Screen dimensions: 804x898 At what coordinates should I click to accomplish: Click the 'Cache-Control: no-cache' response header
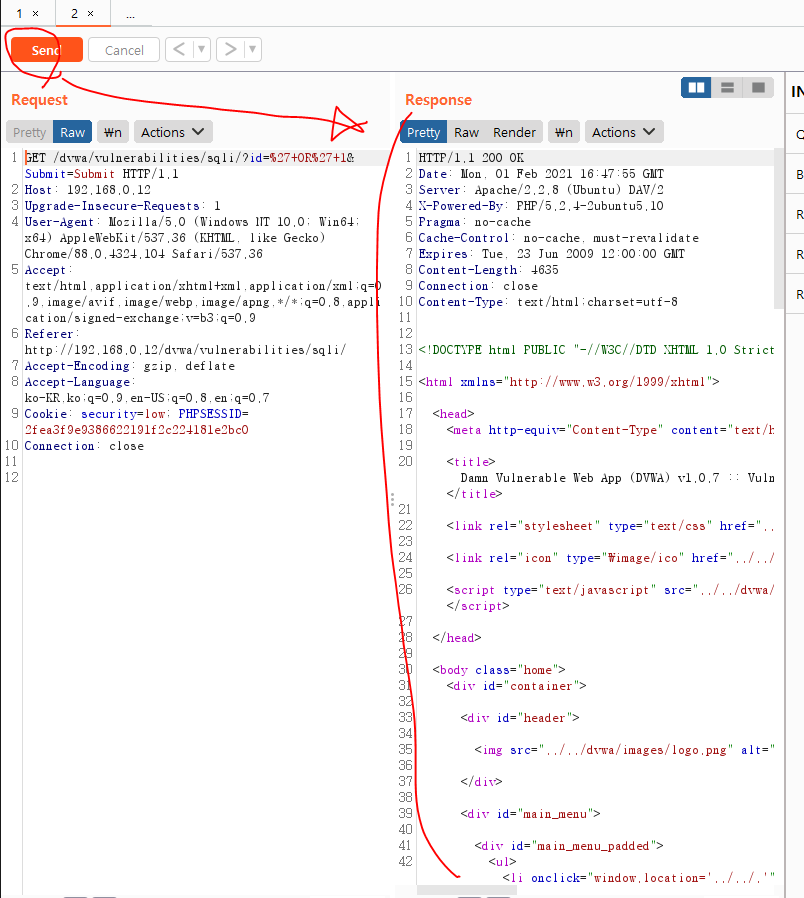coord(558,238)
